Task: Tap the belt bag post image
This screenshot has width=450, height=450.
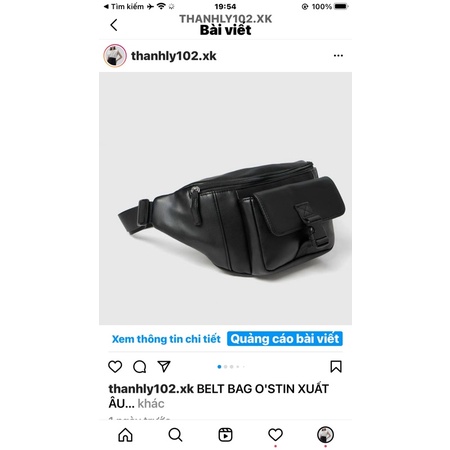Action: click(225, 198)
